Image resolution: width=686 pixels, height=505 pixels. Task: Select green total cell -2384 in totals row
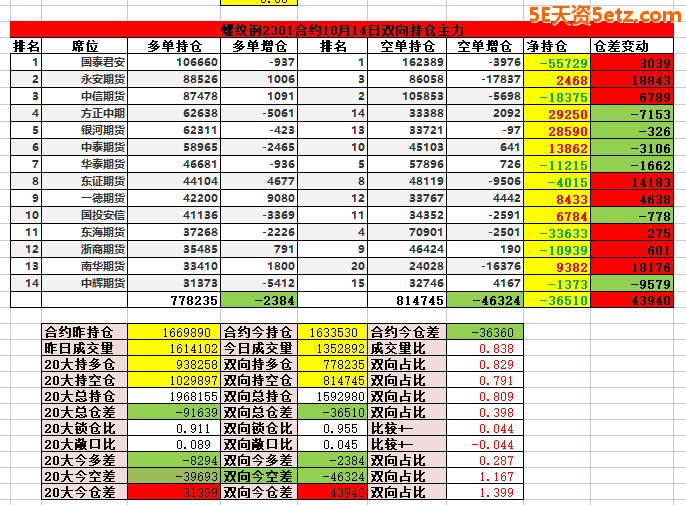click(x=259, y=300)
